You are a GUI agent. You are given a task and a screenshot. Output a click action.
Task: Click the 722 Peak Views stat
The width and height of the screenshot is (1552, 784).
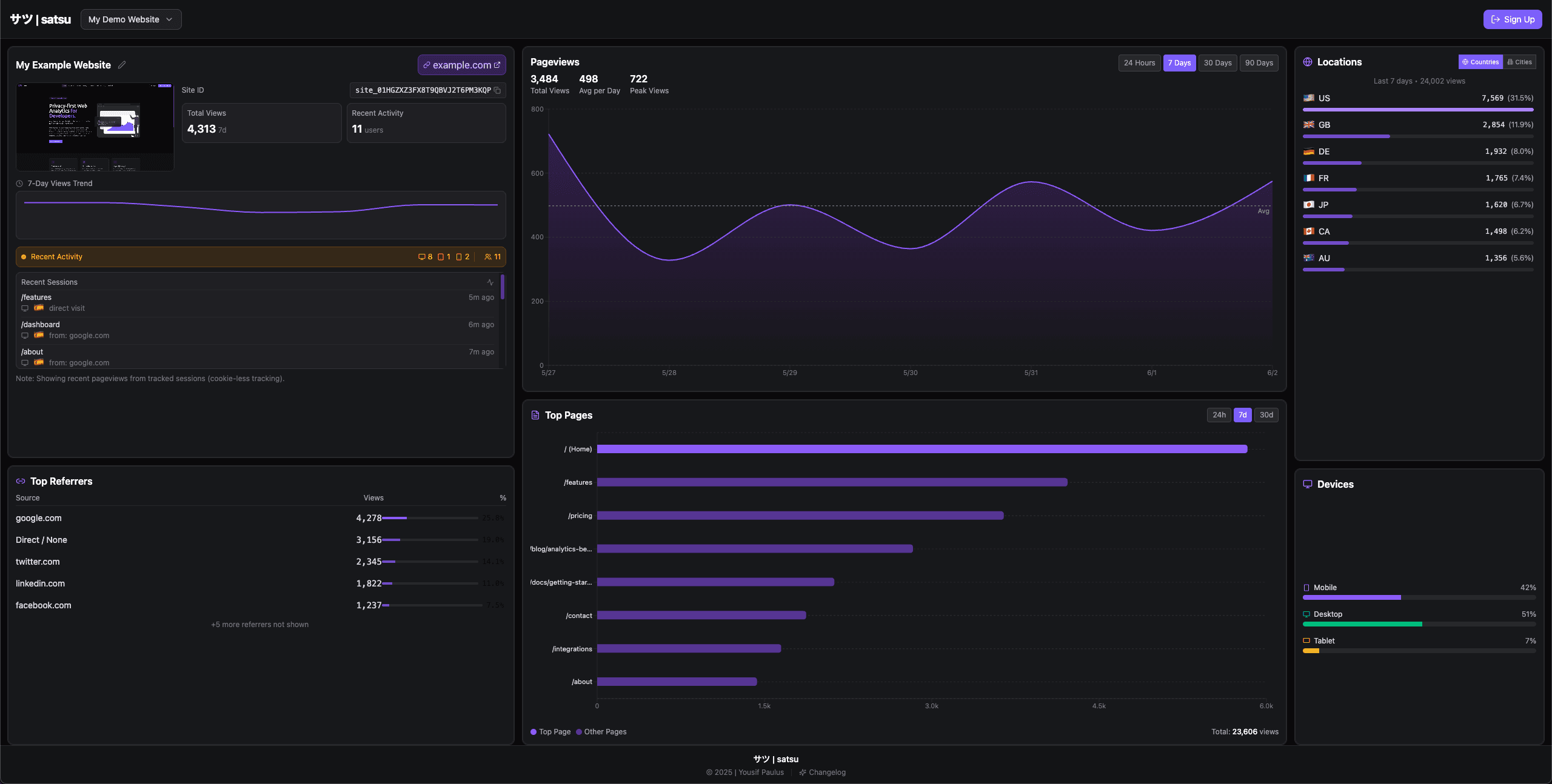click(x=649, y=84)
